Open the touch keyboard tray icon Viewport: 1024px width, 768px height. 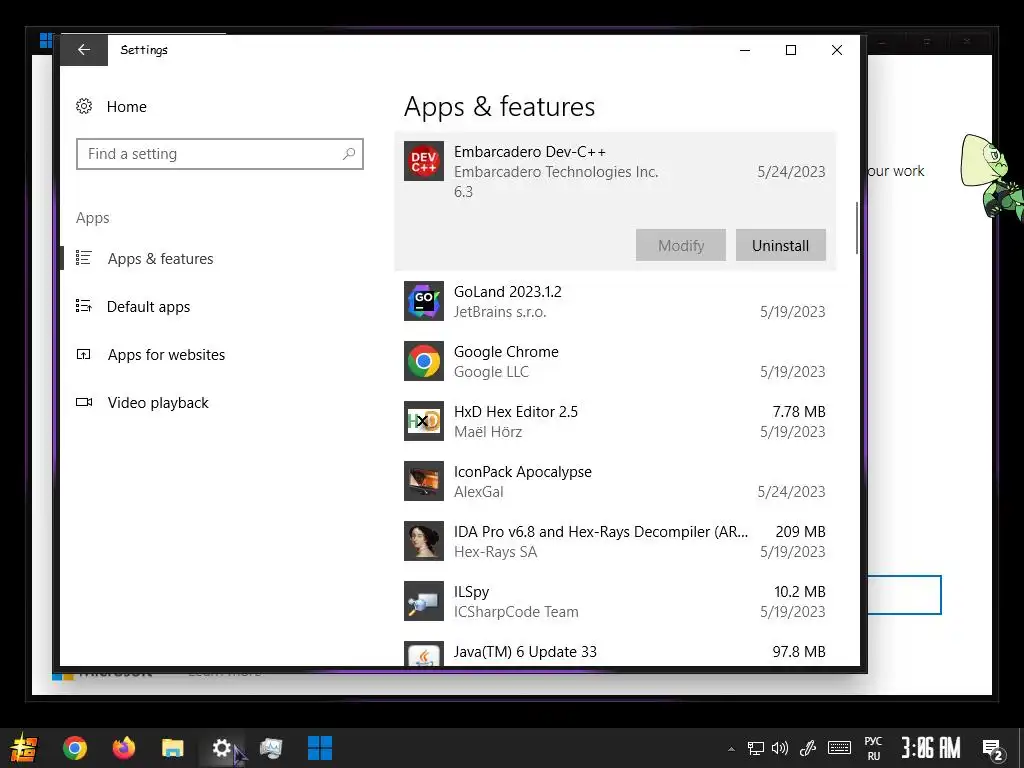tap(839, 748)
